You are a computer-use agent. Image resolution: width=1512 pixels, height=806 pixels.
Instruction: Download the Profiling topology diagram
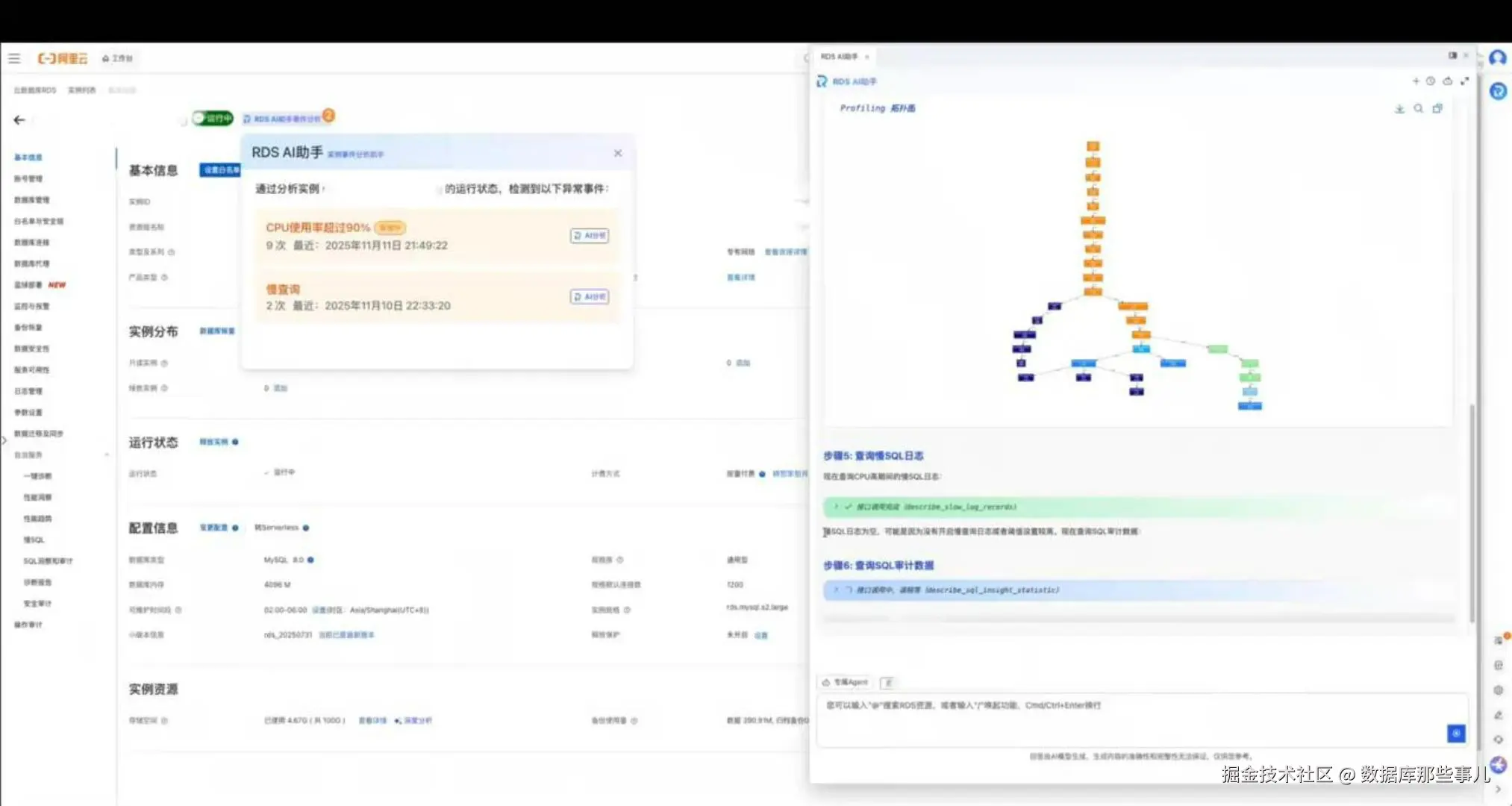point(1399,109)
